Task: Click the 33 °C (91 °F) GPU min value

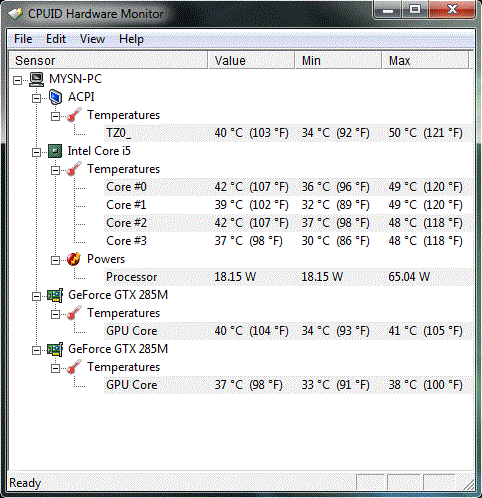Action: click(x=335, y=385)
